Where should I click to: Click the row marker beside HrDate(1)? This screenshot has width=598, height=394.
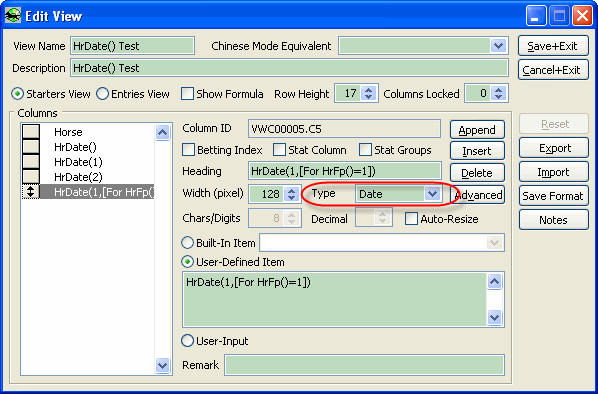tap(31, 162)
